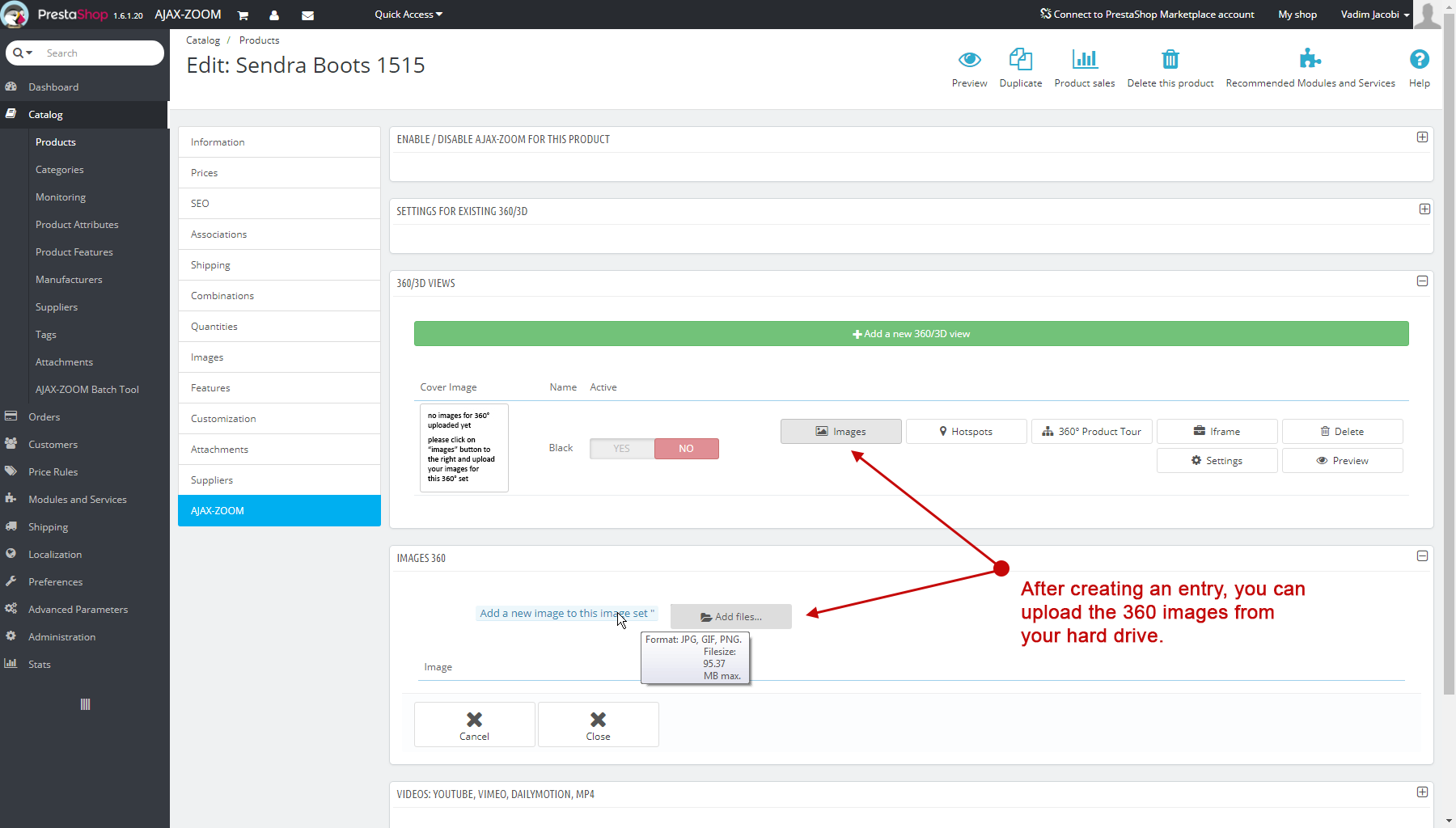Select the Combinations product tab
1456x828 pixels.
(279, 296)
